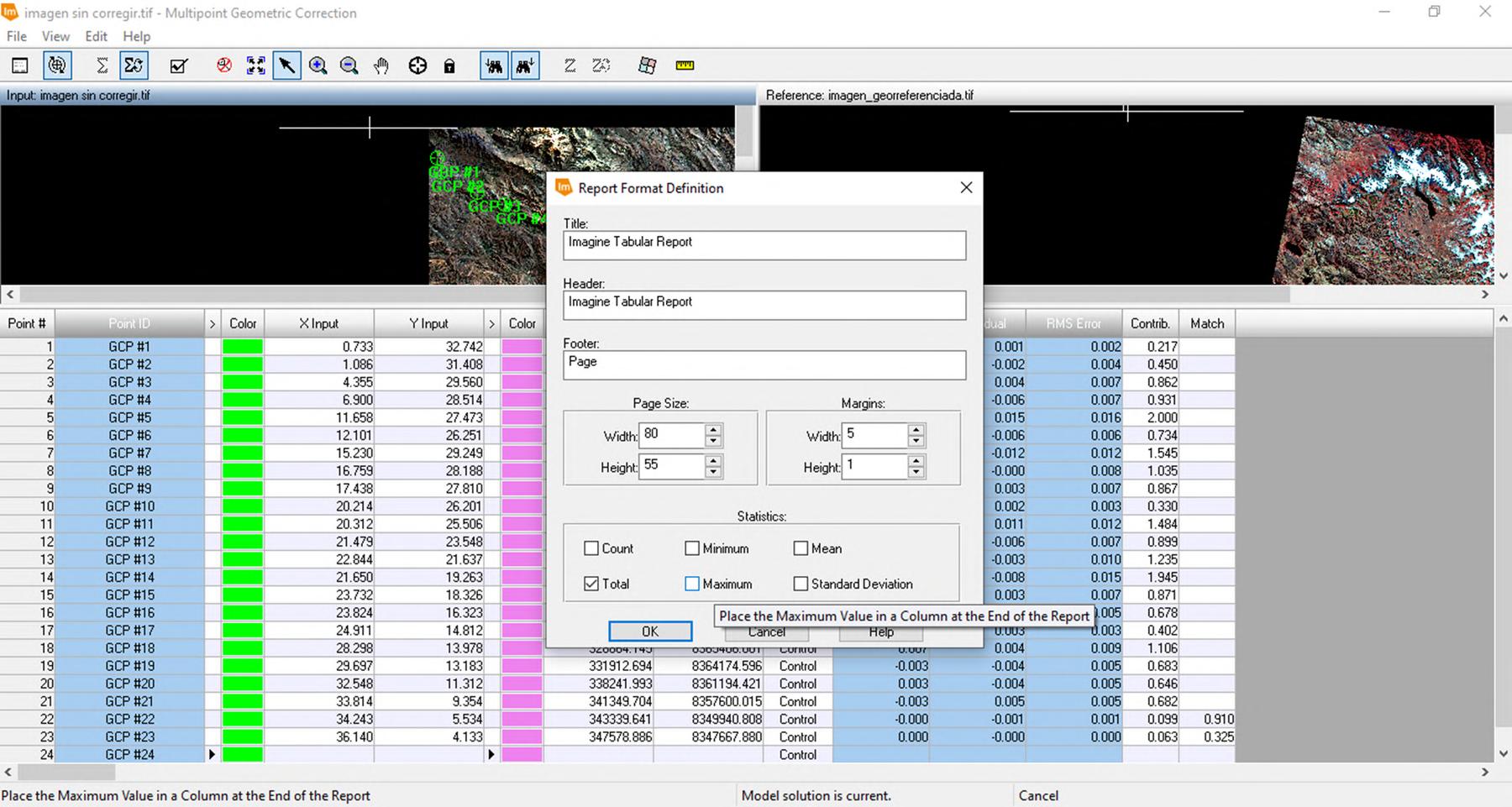Increase the Page Size Width spinner
This screenshot has height=807, width=1512.
click(713, 429)
